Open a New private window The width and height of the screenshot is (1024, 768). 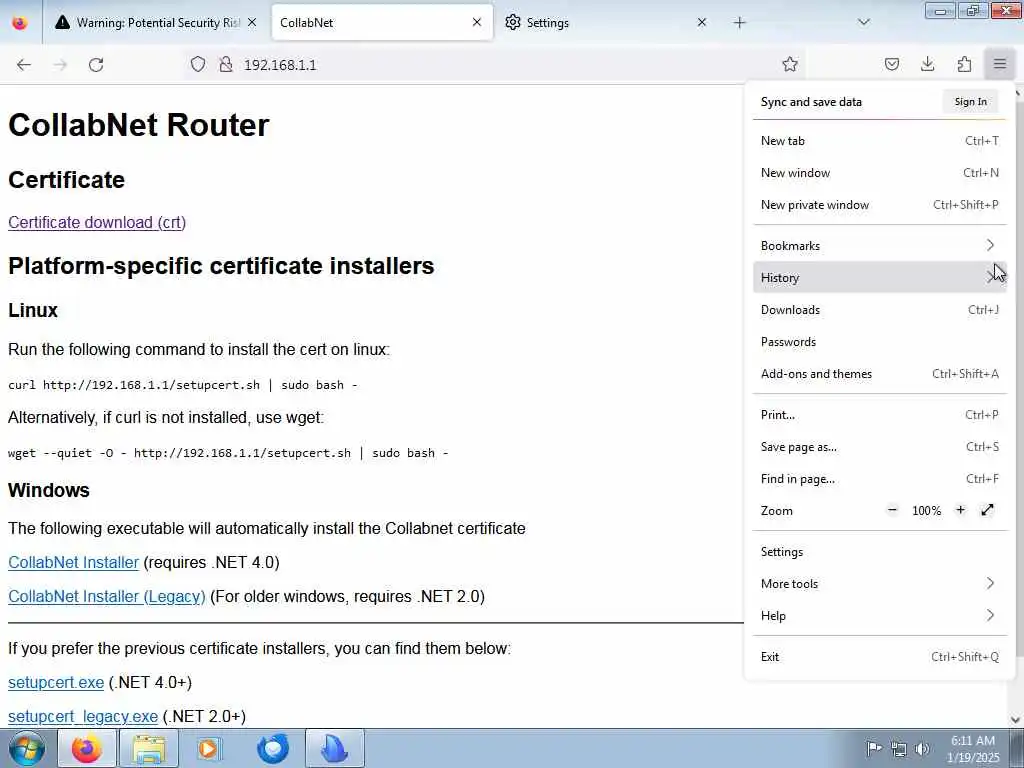click(x=880, y=204)
